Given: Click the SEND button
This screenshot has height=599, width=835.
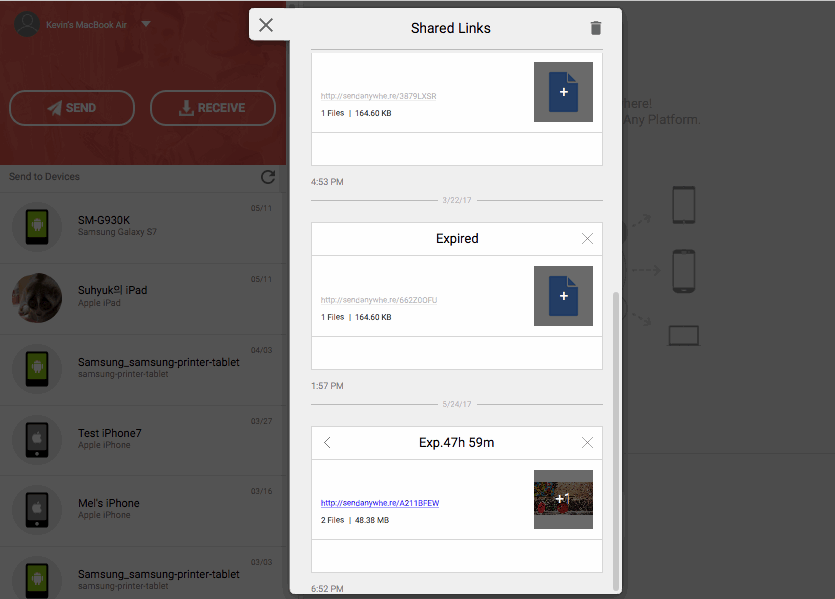Looking at the screenshot, I should click(72, 108).
